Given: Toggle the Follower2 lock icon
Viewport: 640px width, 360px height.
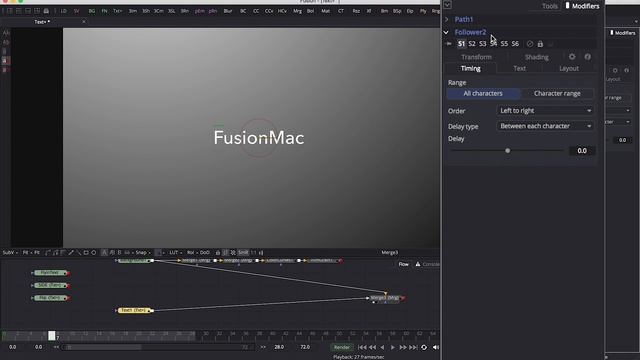Looking at the screenshot, I should pos(540,44).
